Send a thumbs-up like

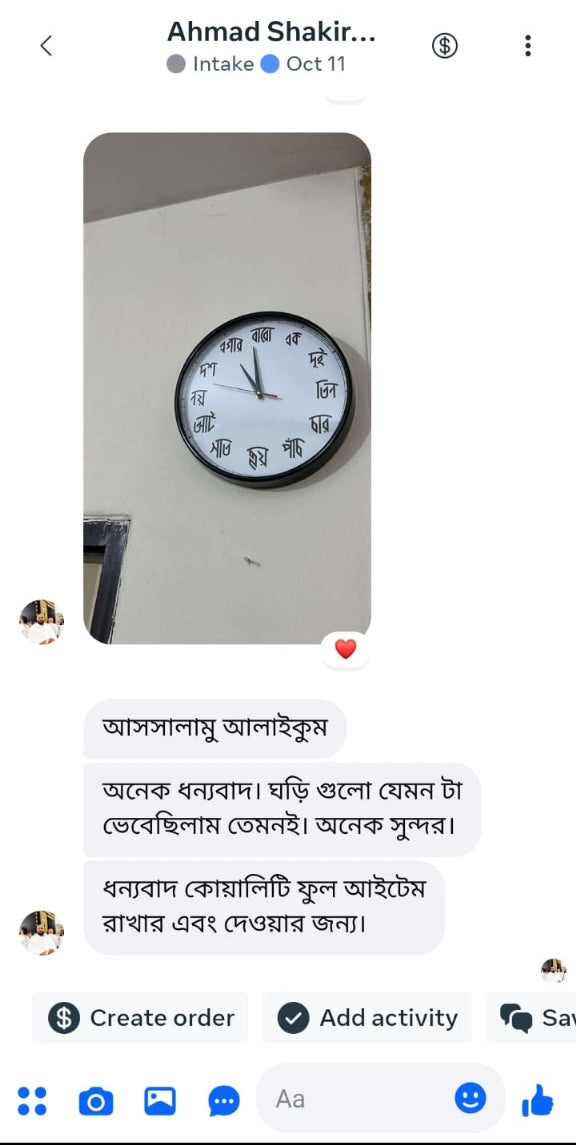pos(537,1100)
